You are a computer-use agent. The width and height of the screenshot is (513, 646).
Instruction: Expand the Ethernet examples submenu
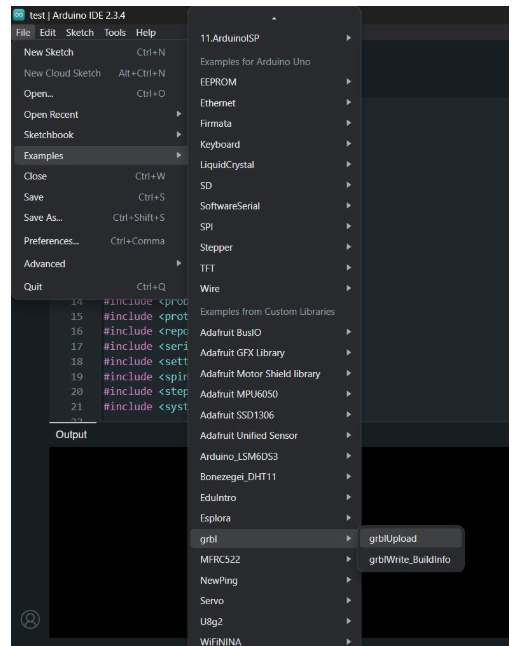pos(274,103)
